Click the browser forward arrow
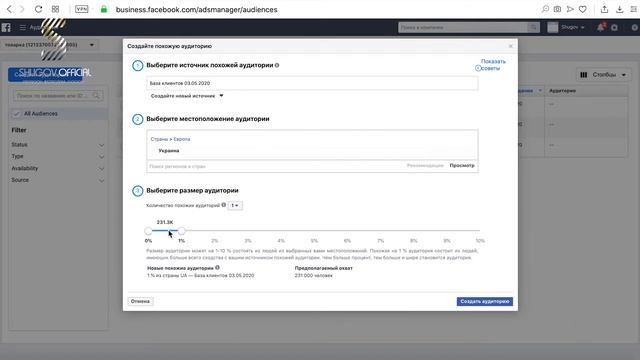The width and height of the screenshot is (640, 360). 22,9
